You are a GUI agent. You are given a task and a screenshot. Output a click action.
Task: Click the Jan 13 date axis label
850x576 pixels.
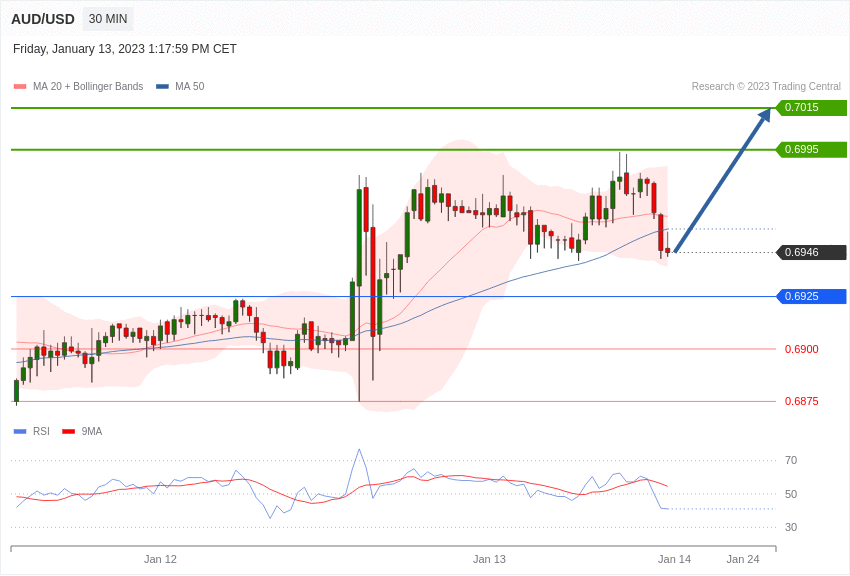(x=489, y=559)
